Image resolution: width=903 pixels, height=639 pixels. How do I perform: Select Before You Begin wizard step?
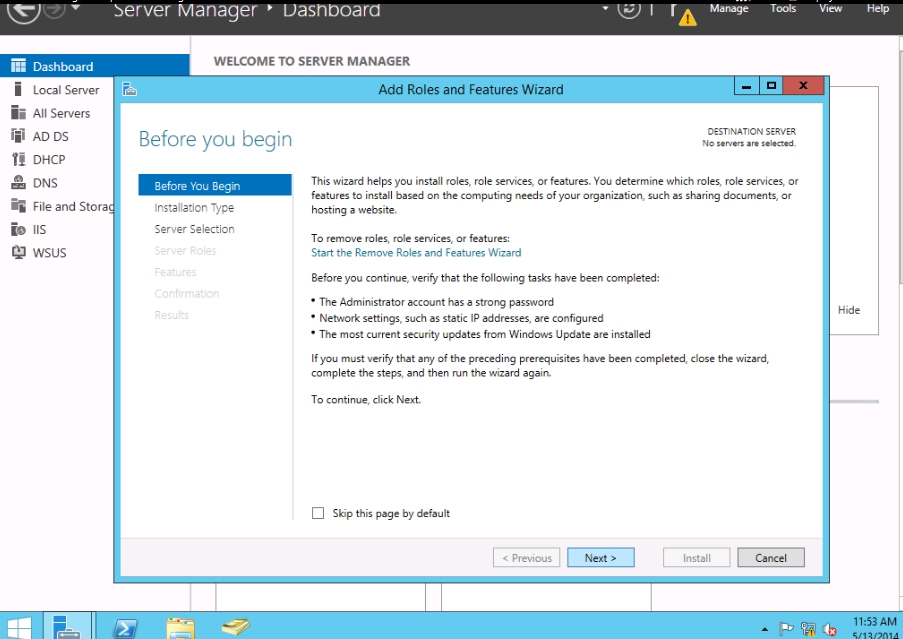(215, 185)
